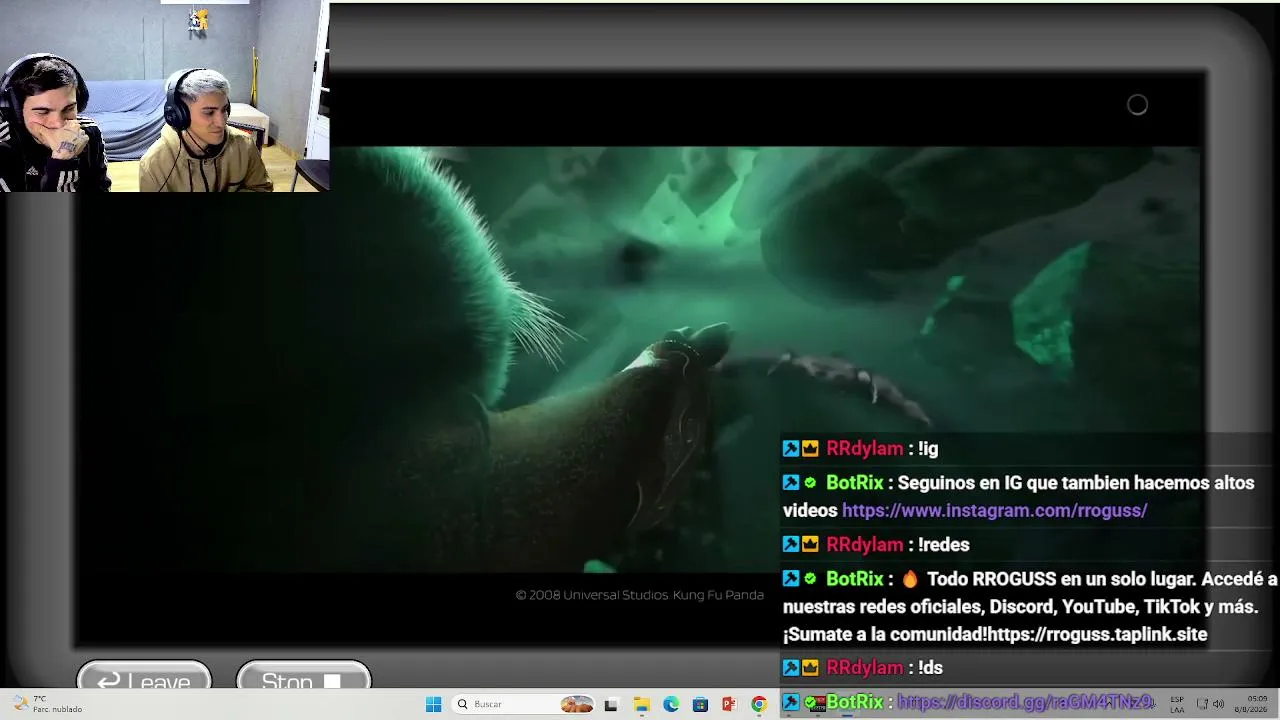Click the RRdylam username on the !ds message
The image size is (1280, 720).
coord(865,668)
